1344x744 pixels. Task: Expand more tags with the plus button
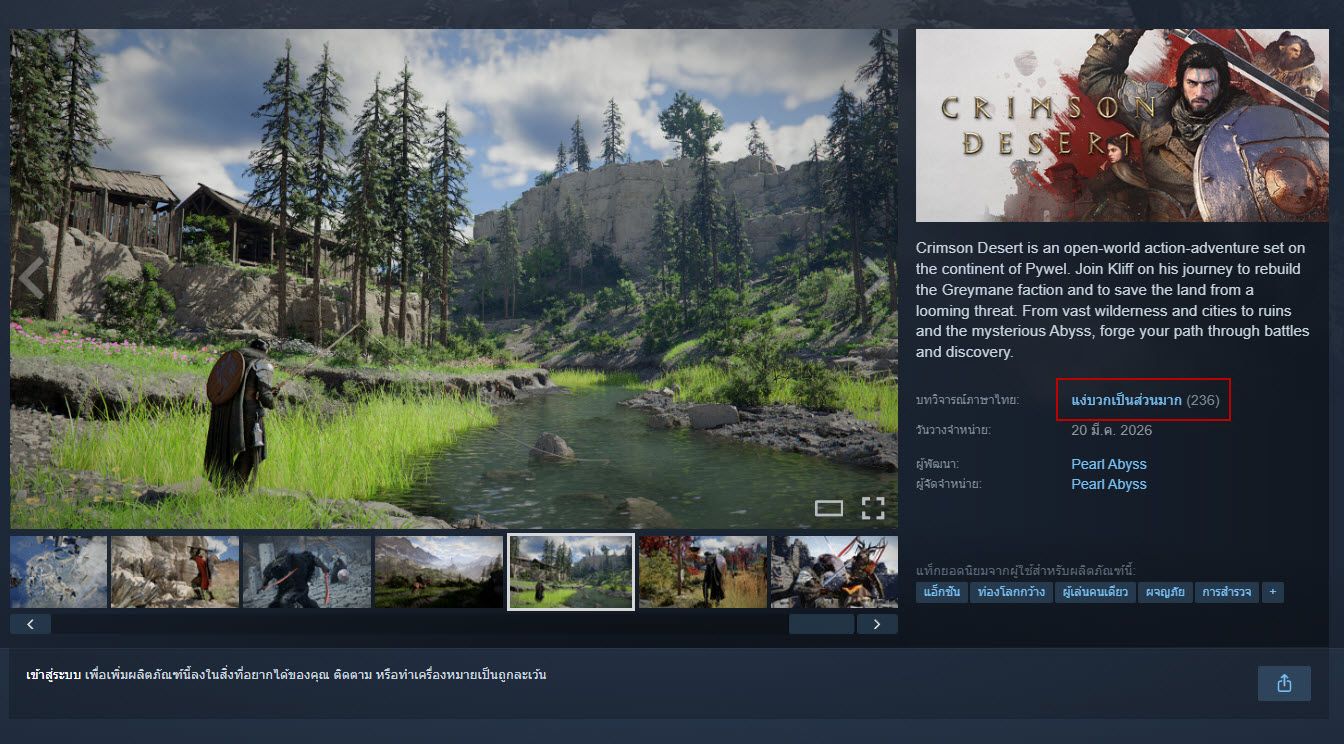pos(1272,592)
